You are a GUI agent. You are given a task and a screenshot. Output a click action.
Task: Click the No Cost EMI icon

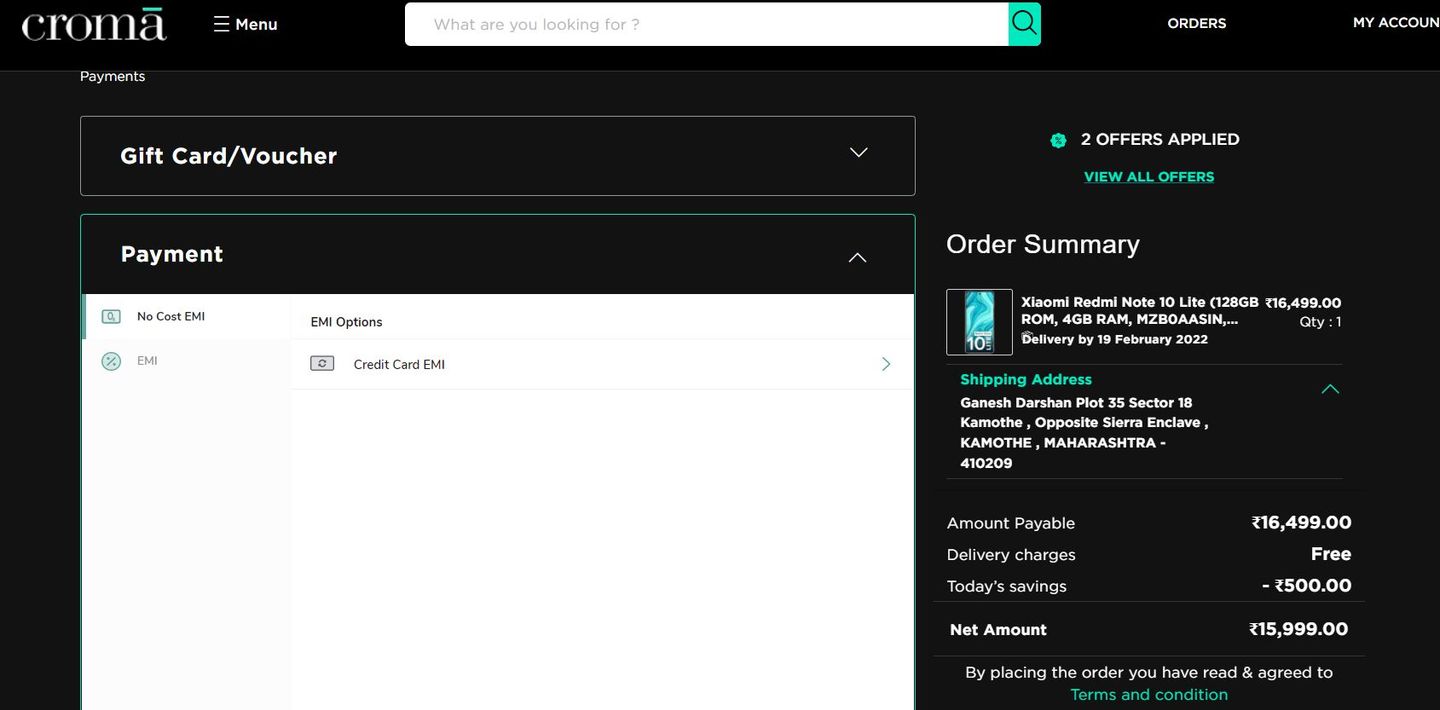(x=111, y=317)
